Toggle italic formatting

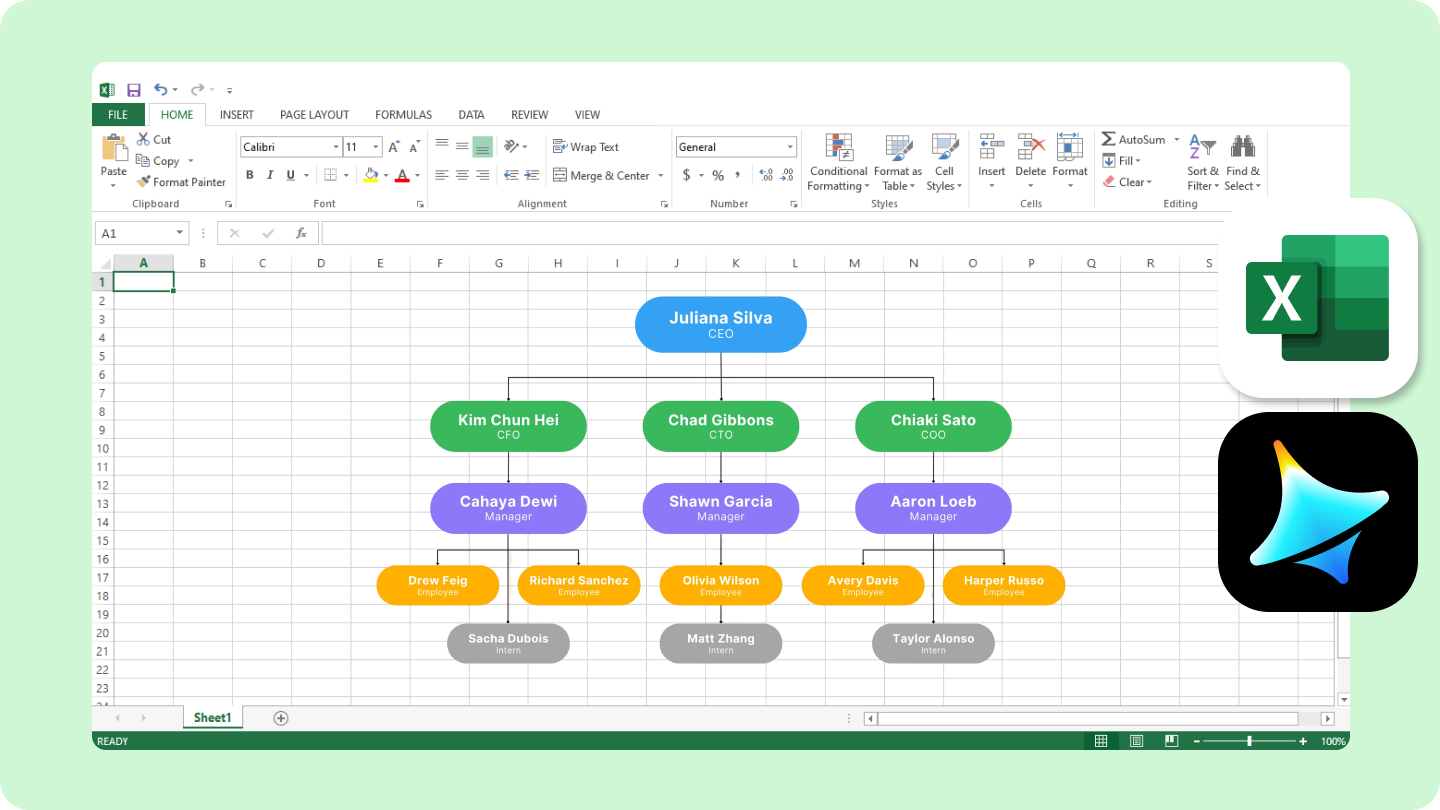point(268,175)
